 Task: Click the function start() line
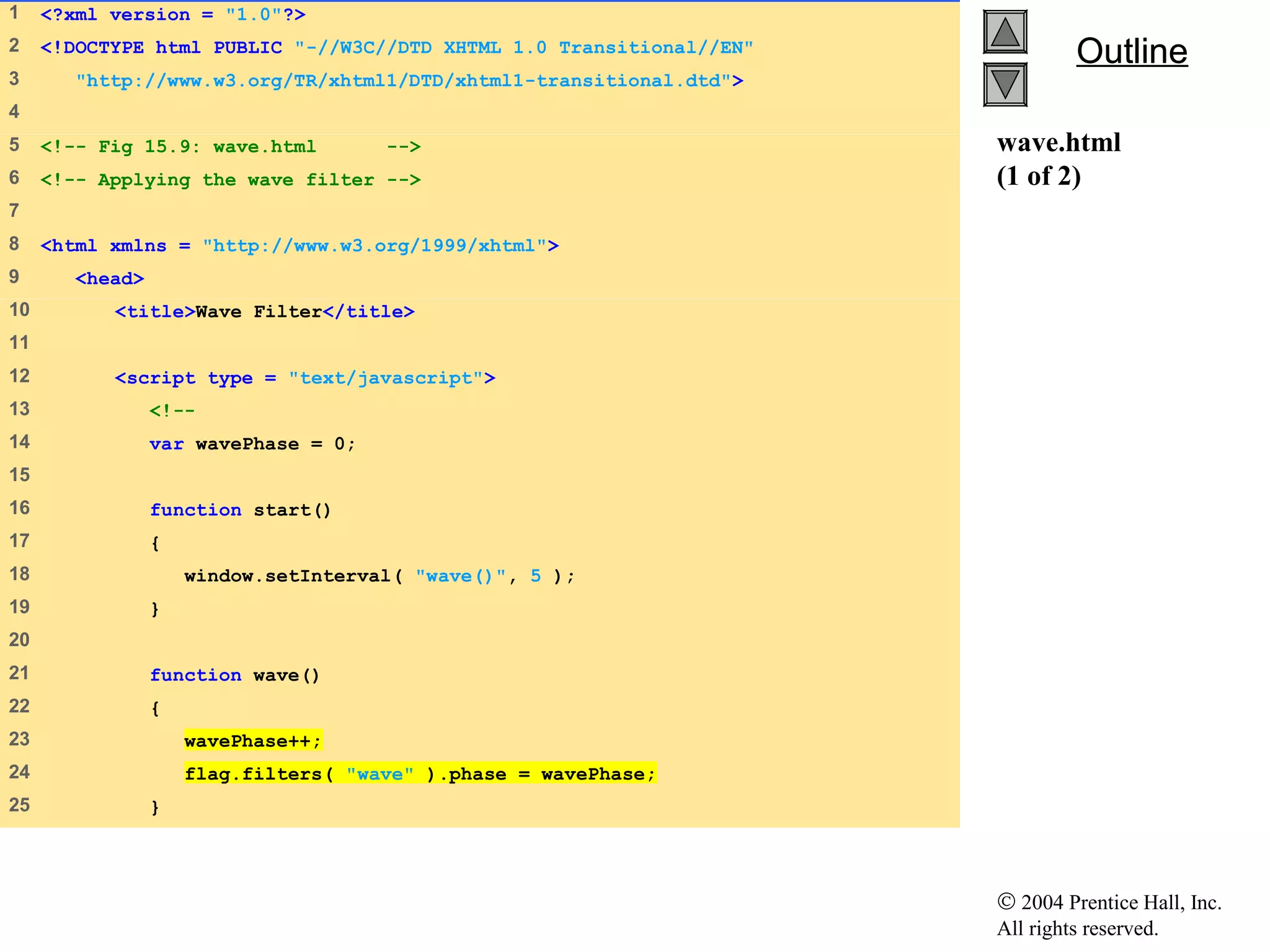coord(240,510)
